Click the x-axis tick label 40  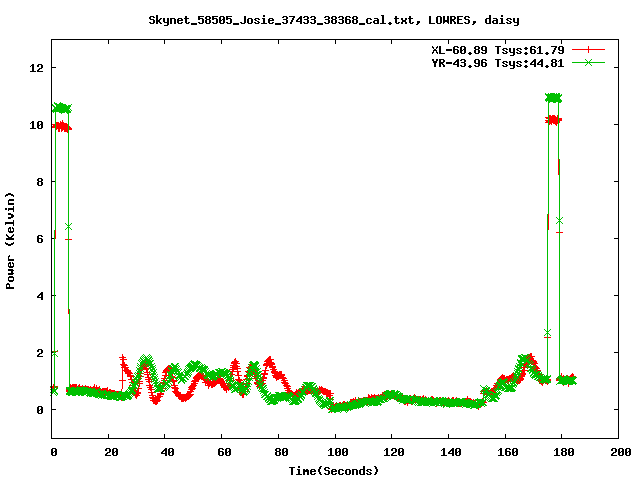(167, 452)
